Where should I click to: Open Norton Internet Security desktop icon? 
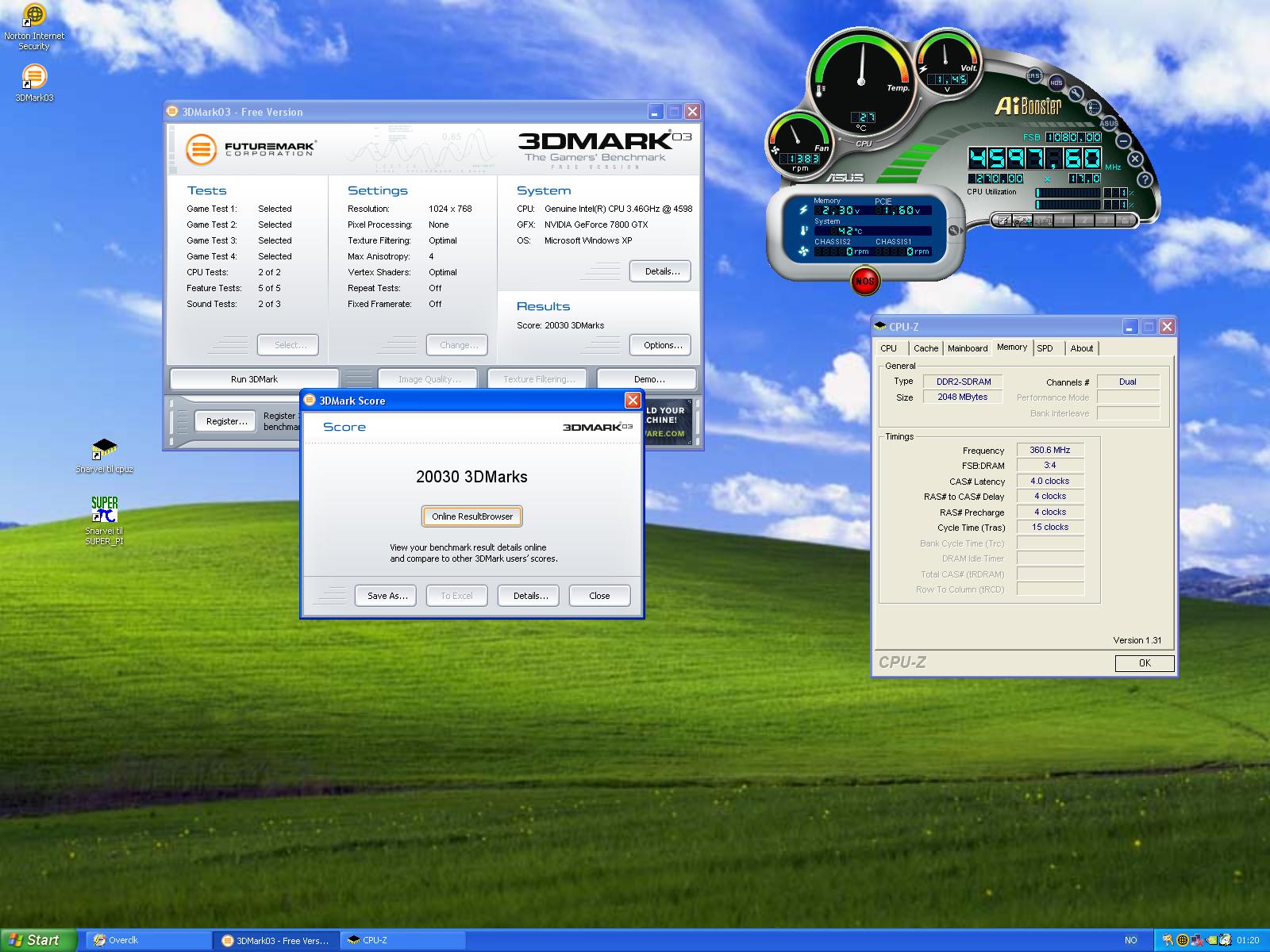pyautogui.click(x=34, y=27)
